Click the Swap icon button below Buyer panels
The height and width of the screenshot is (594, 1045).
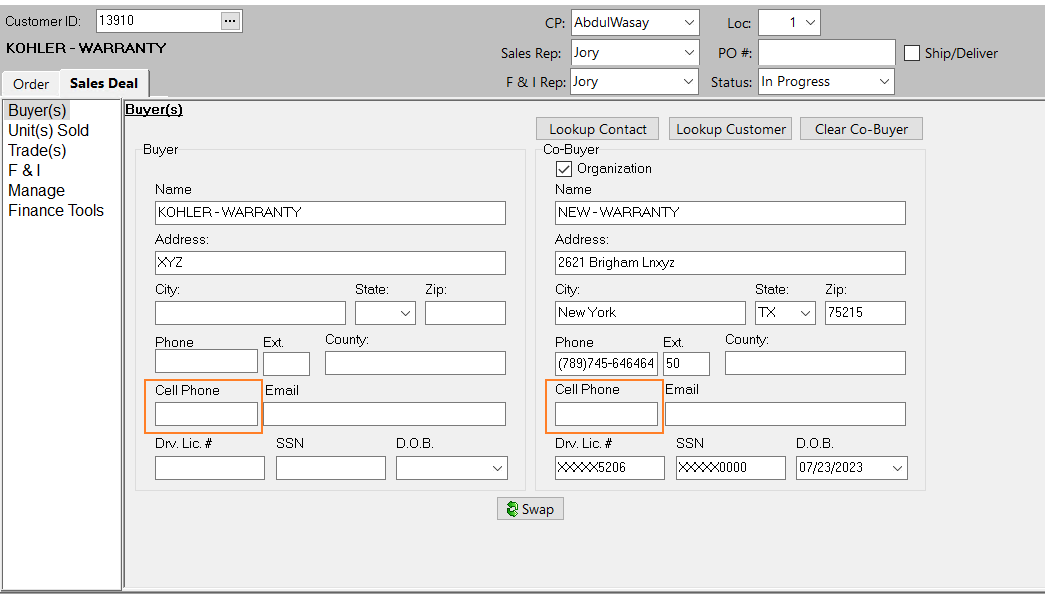pos(530,508)
